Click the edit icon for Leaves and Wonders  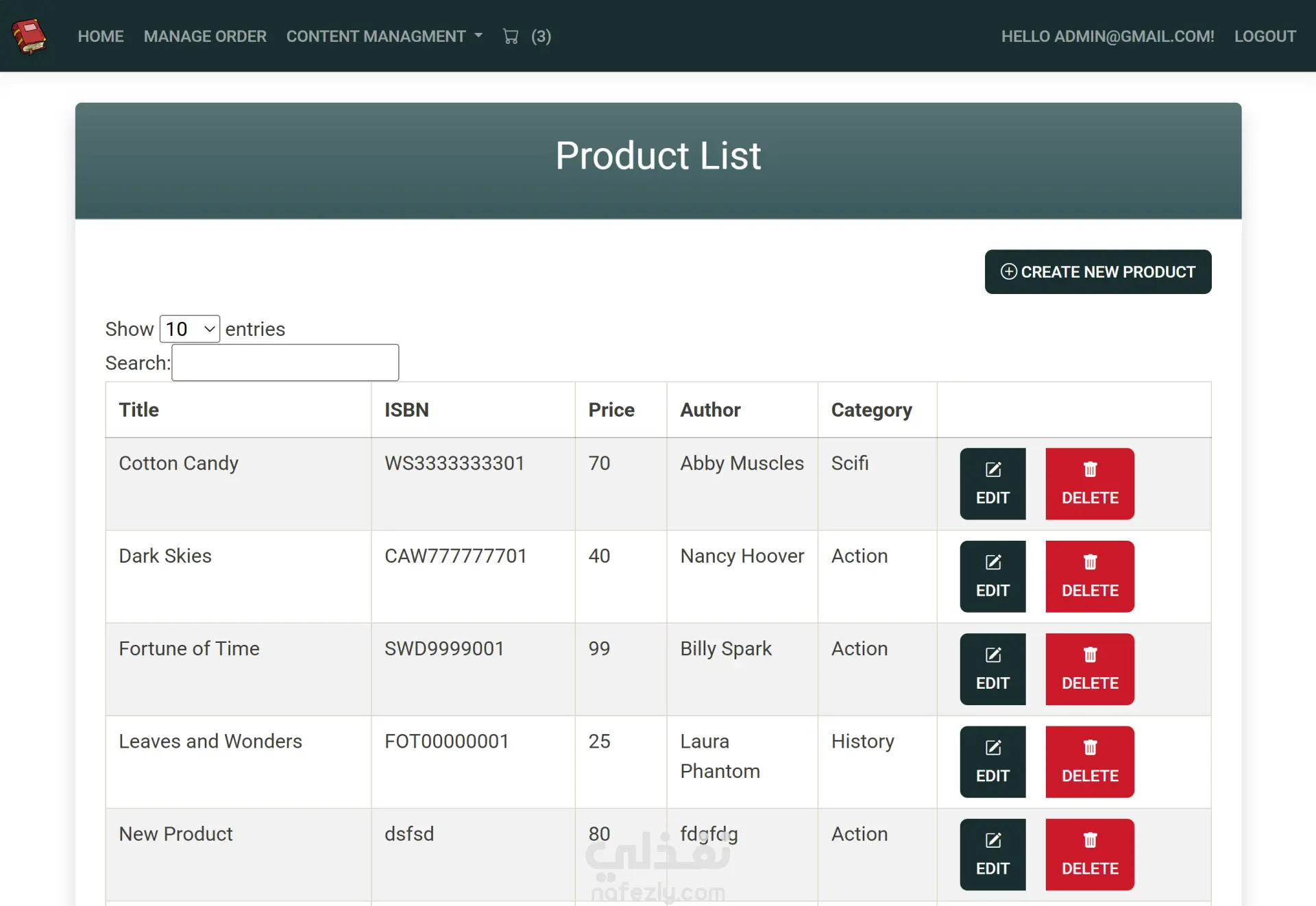pos(992,747)
